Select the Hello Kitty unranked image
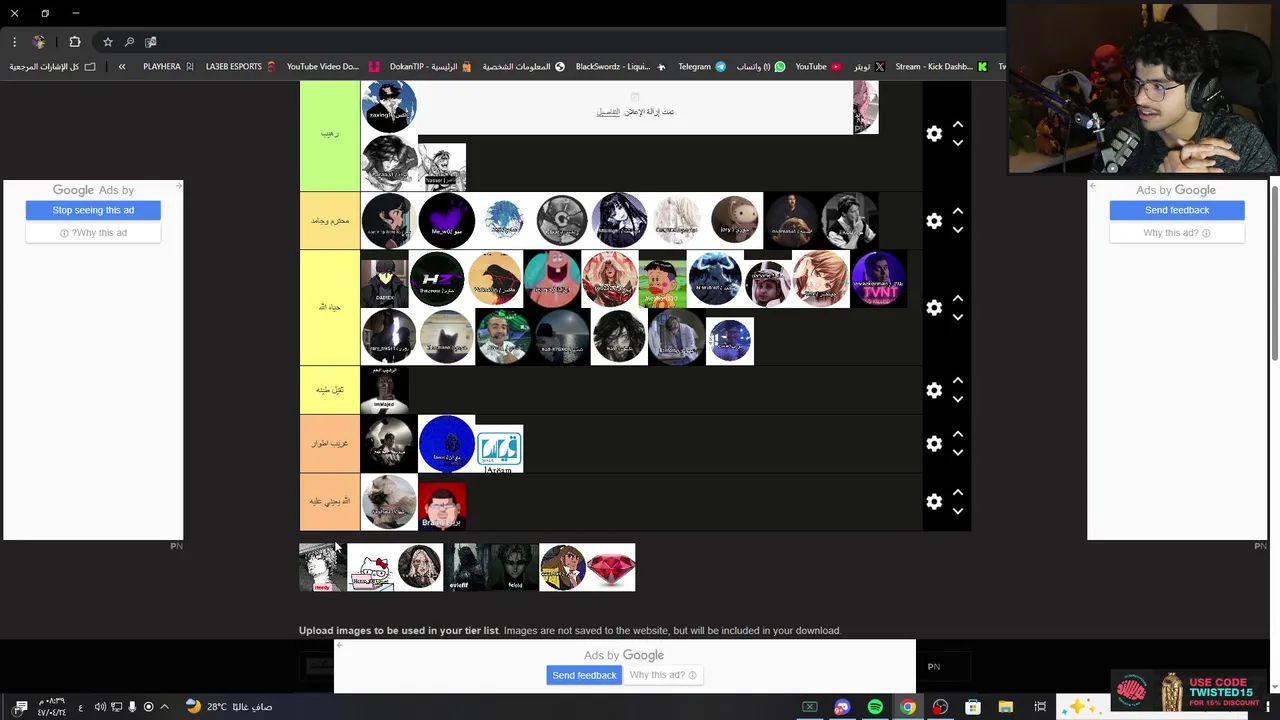Image resolution: width=1280 pixels, height=720 pixels. coord(371,567)
